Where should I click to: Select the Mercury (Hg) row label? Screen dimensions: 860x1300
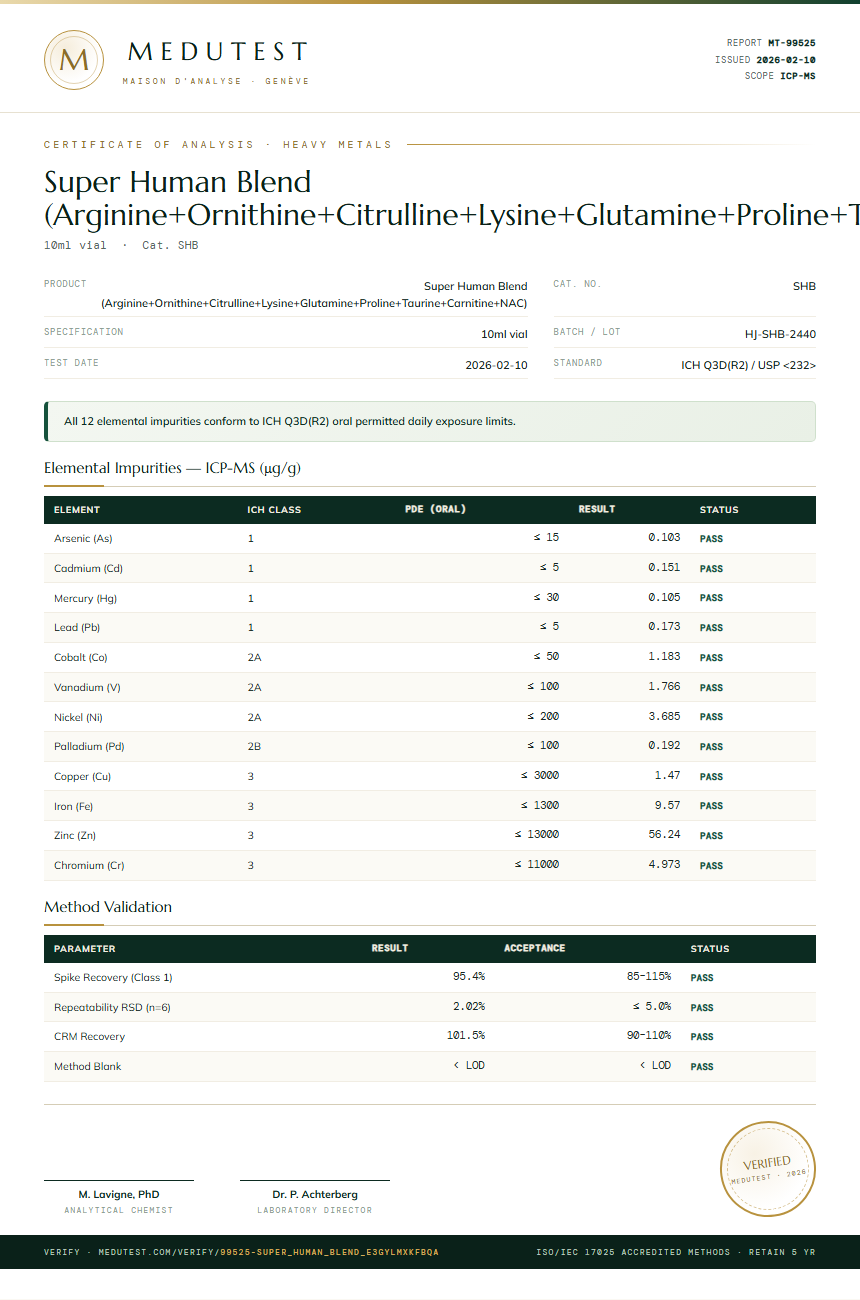point(86,598)
